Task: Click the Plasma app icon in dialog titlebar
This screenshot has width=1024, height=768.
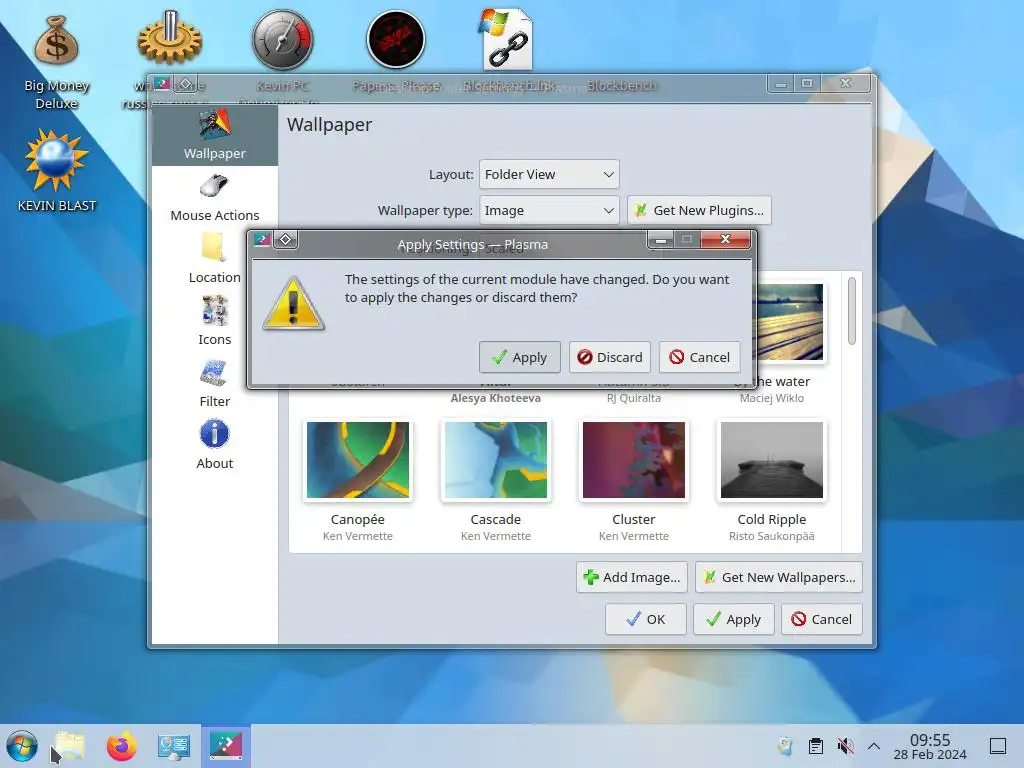Action: click(x=263, y=239)
